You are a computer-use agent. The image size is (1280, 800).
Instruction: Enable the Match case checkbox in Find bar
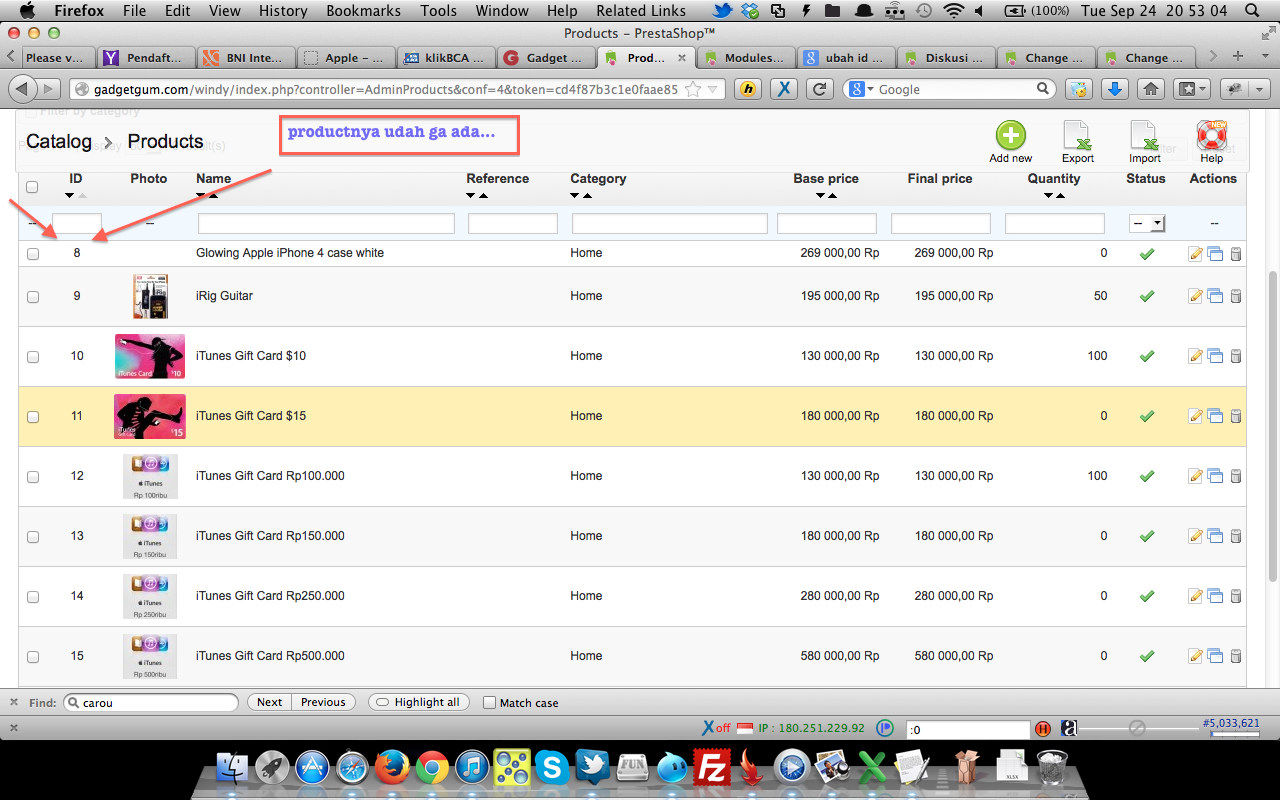click(x=489, y=703)
